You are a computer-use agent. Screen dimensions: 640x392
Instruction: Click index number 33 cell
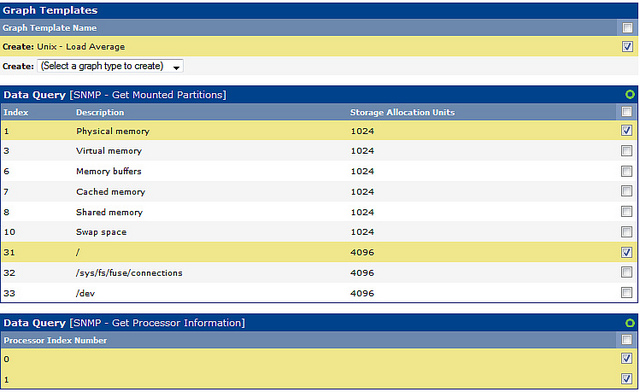point(9,293)
